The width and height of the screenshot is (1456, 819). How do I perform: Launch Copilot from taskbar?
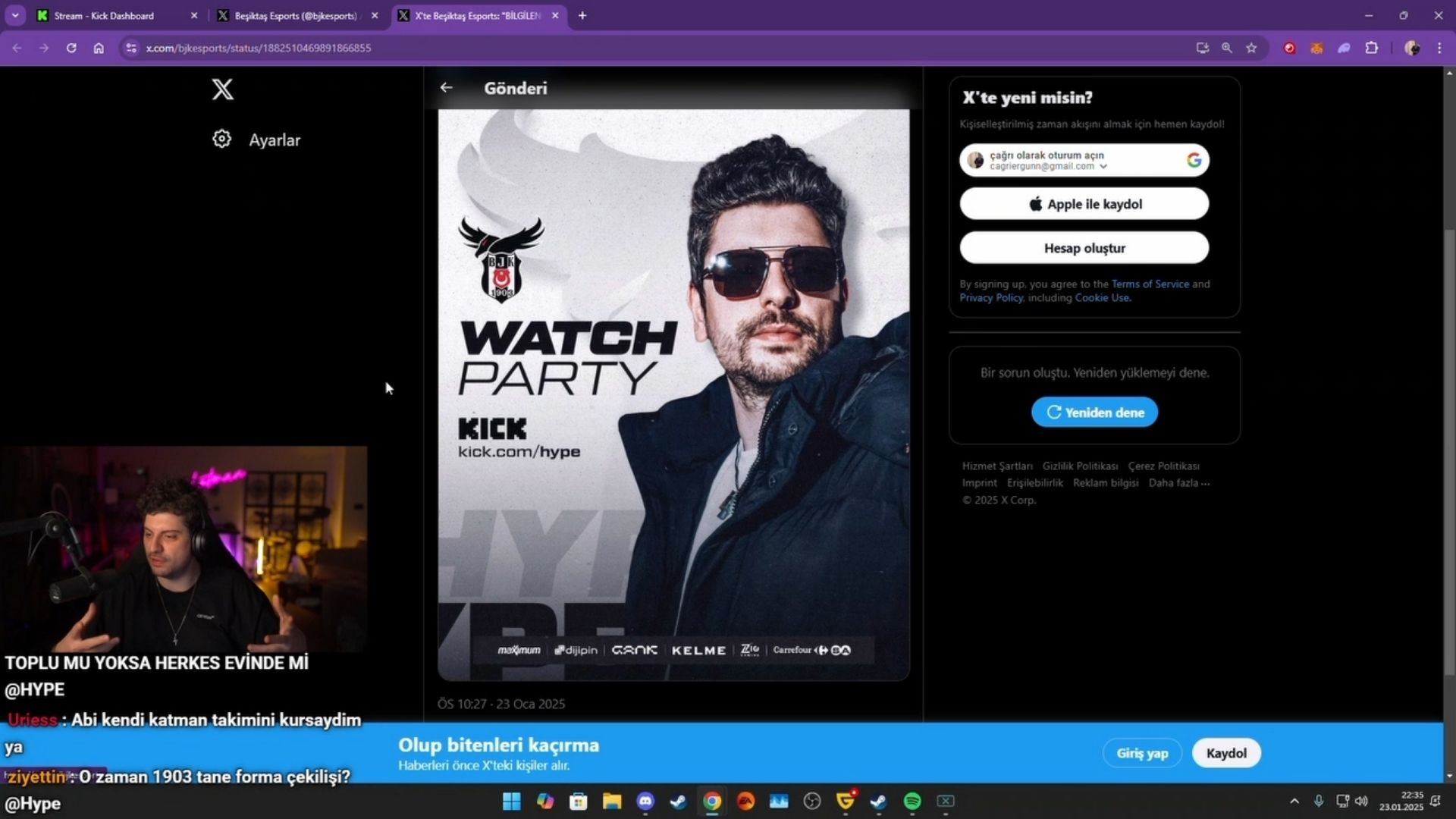[x=545, y=801]
